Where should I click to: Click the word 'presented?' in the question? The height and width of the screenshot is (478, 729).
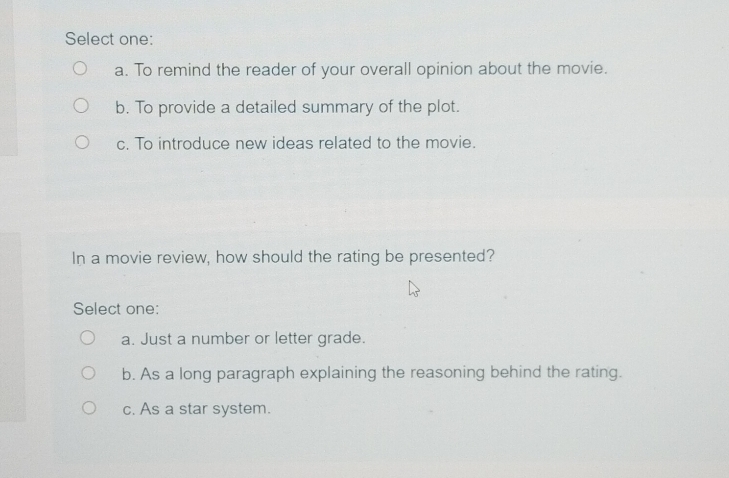tap(454, 257)
